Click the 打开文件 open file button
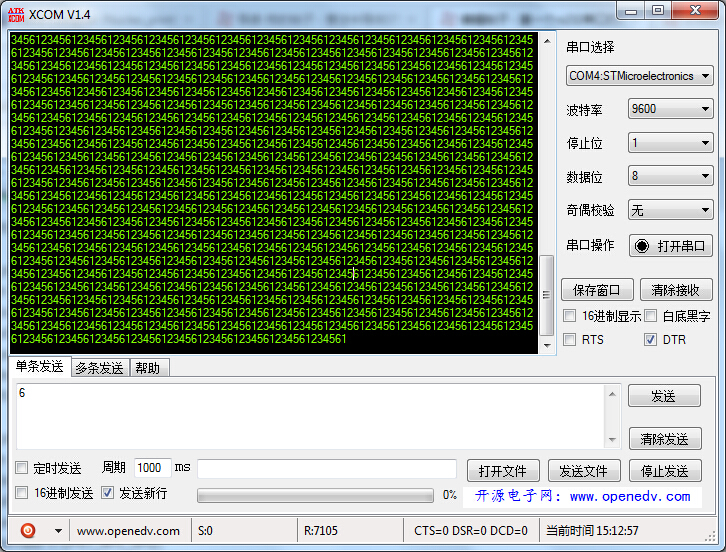 (503, 471)
